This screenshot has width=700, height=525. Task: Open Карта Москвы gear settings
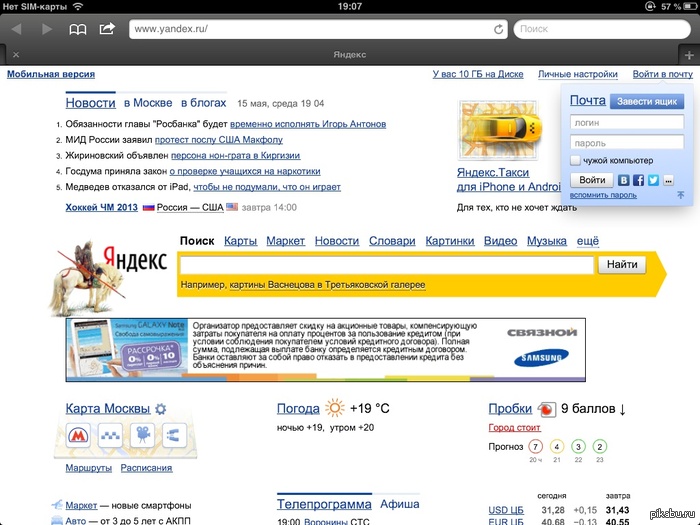pos(161,409)
